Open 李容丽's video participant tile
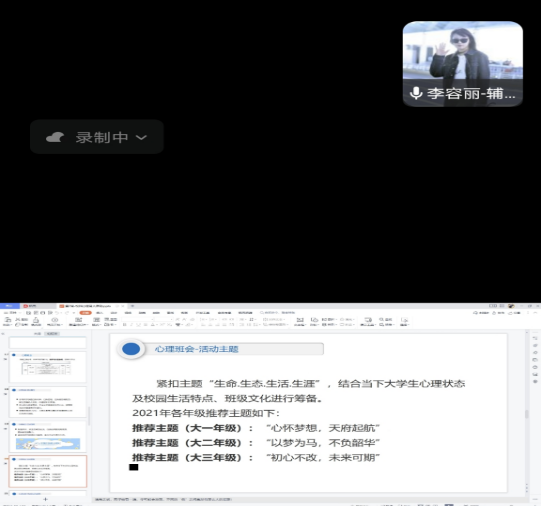The height and width of the screenshot is (507, 541). (x=463, y=64)
